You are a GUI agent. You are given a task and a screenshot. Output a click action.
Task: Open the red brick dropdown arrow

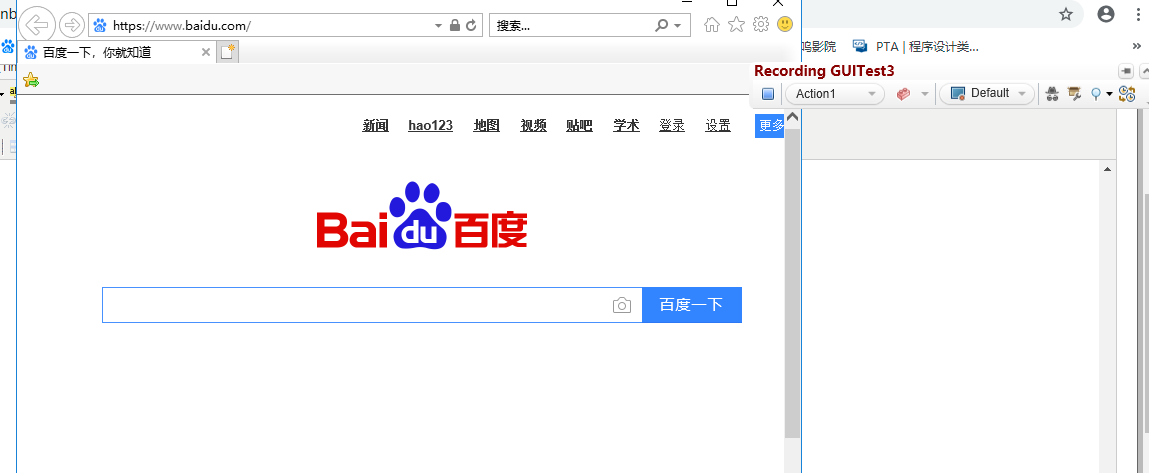925,94
